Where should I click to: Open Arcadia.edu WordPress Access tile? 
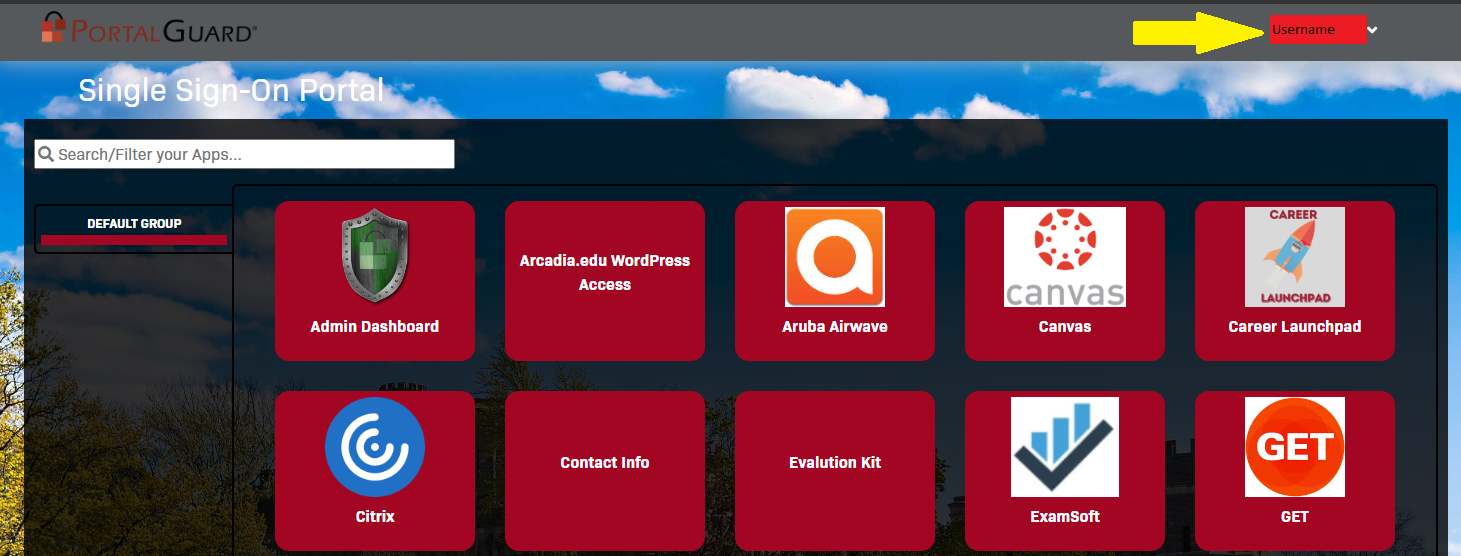click(x=605, y=280)
